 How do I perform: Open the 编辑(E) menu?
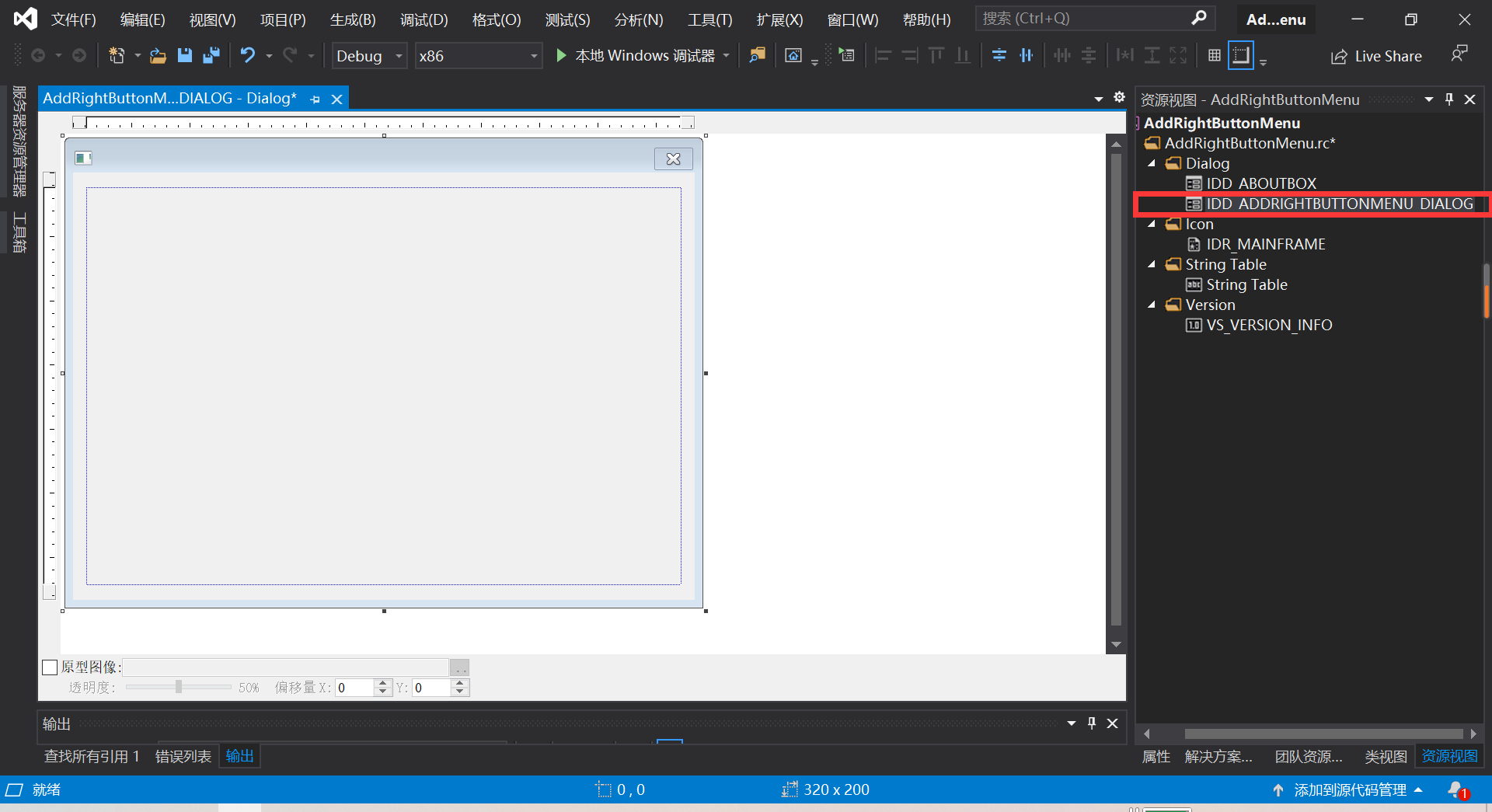point(143,19)
